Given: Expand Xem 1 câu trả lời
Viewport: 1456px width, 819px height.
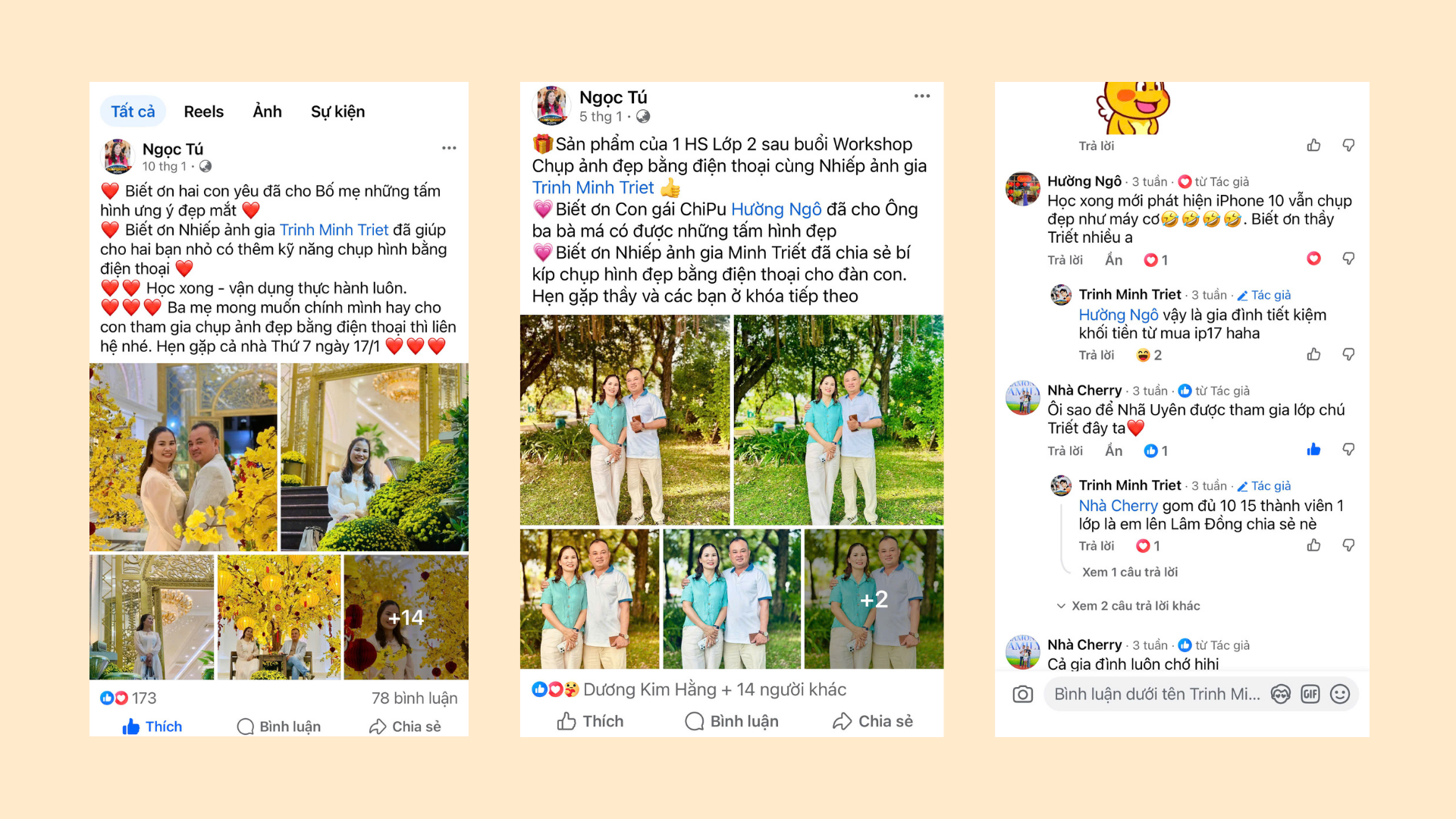Looking at the screenshot, I should click(x=1130, y=572).
